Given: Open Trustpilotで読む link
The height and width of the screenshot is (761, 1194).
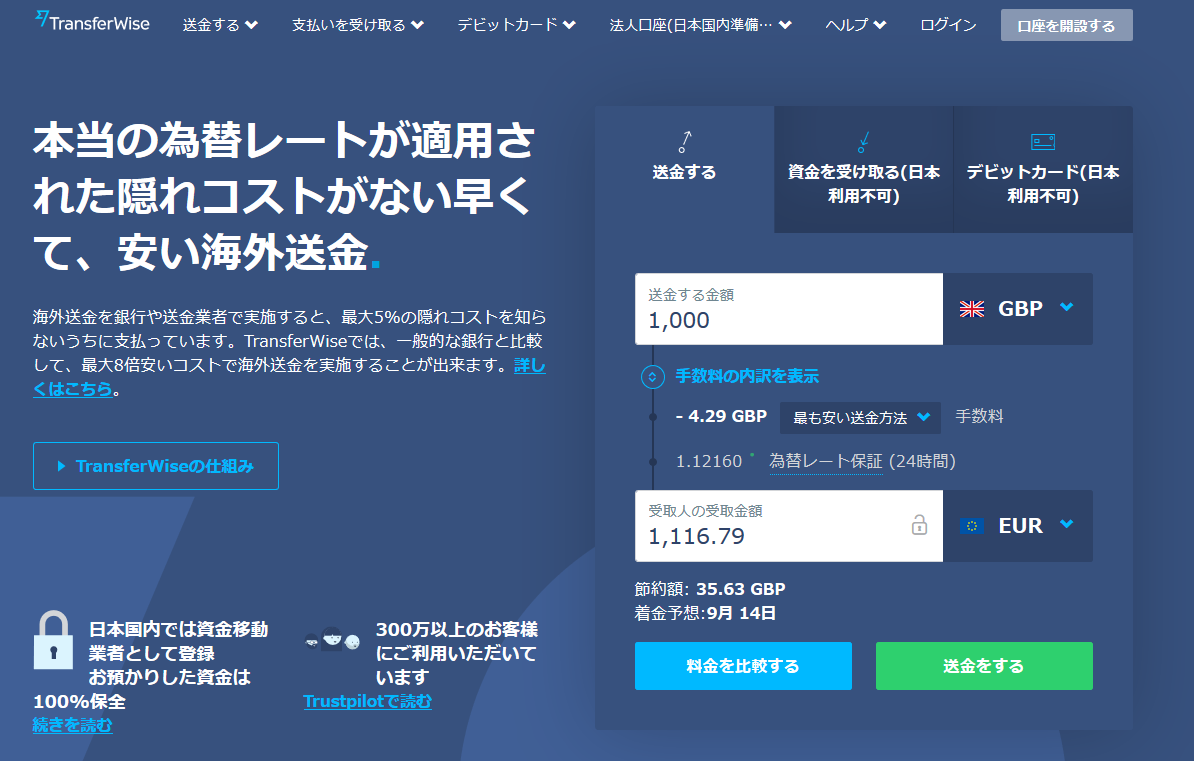Looking at the screenshot, I should [367, 701].
